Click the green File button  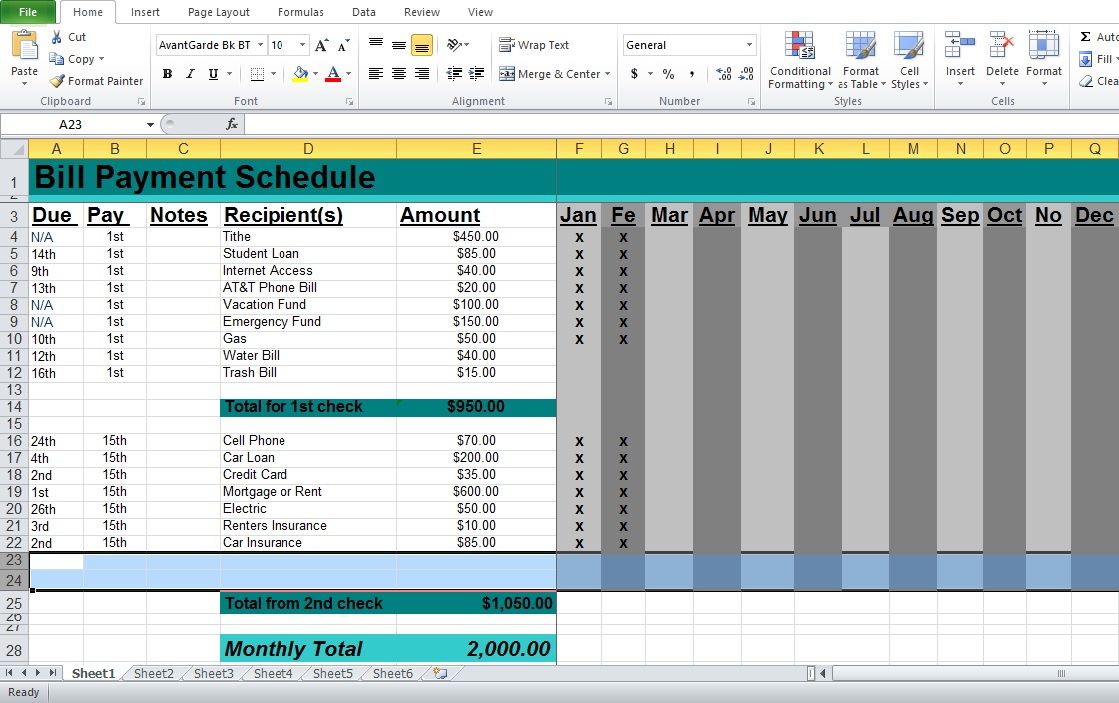pyautogui.click(x=28, y=12)
